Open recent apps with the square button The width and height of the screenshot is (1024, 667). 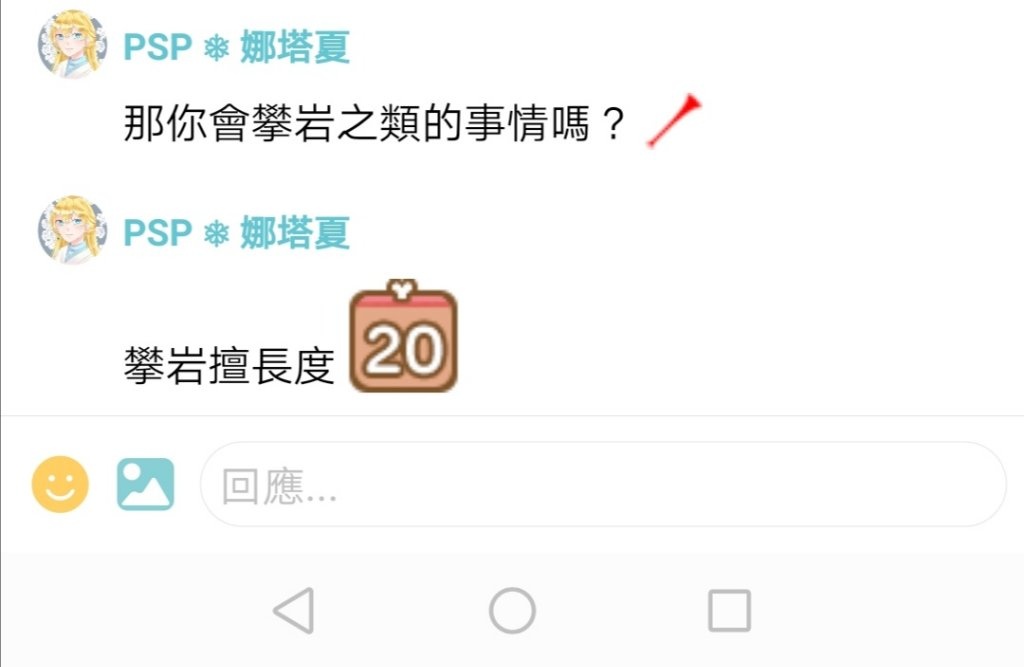729,611
